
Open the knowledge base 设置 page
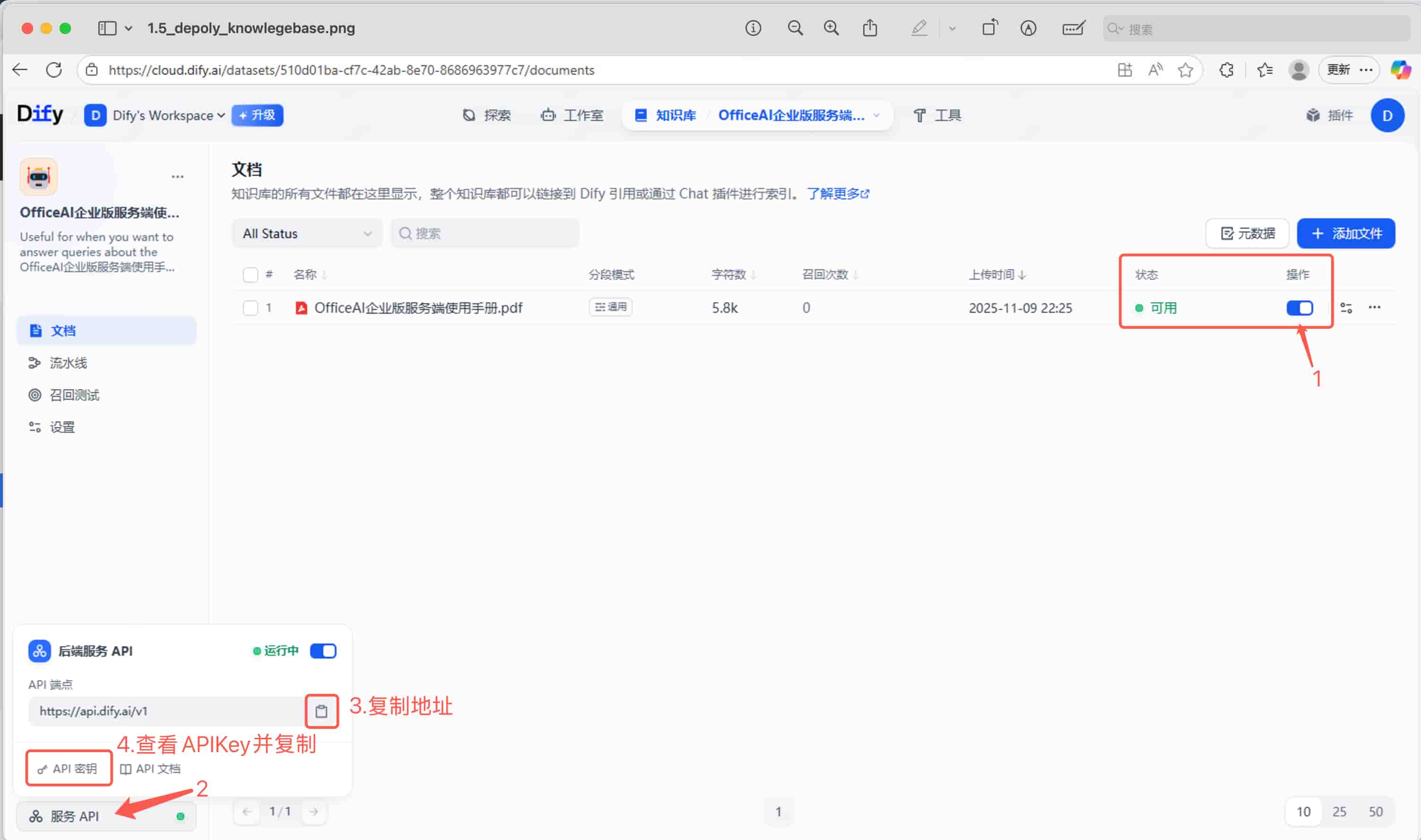pyautogui.click(x=62, y=427)
